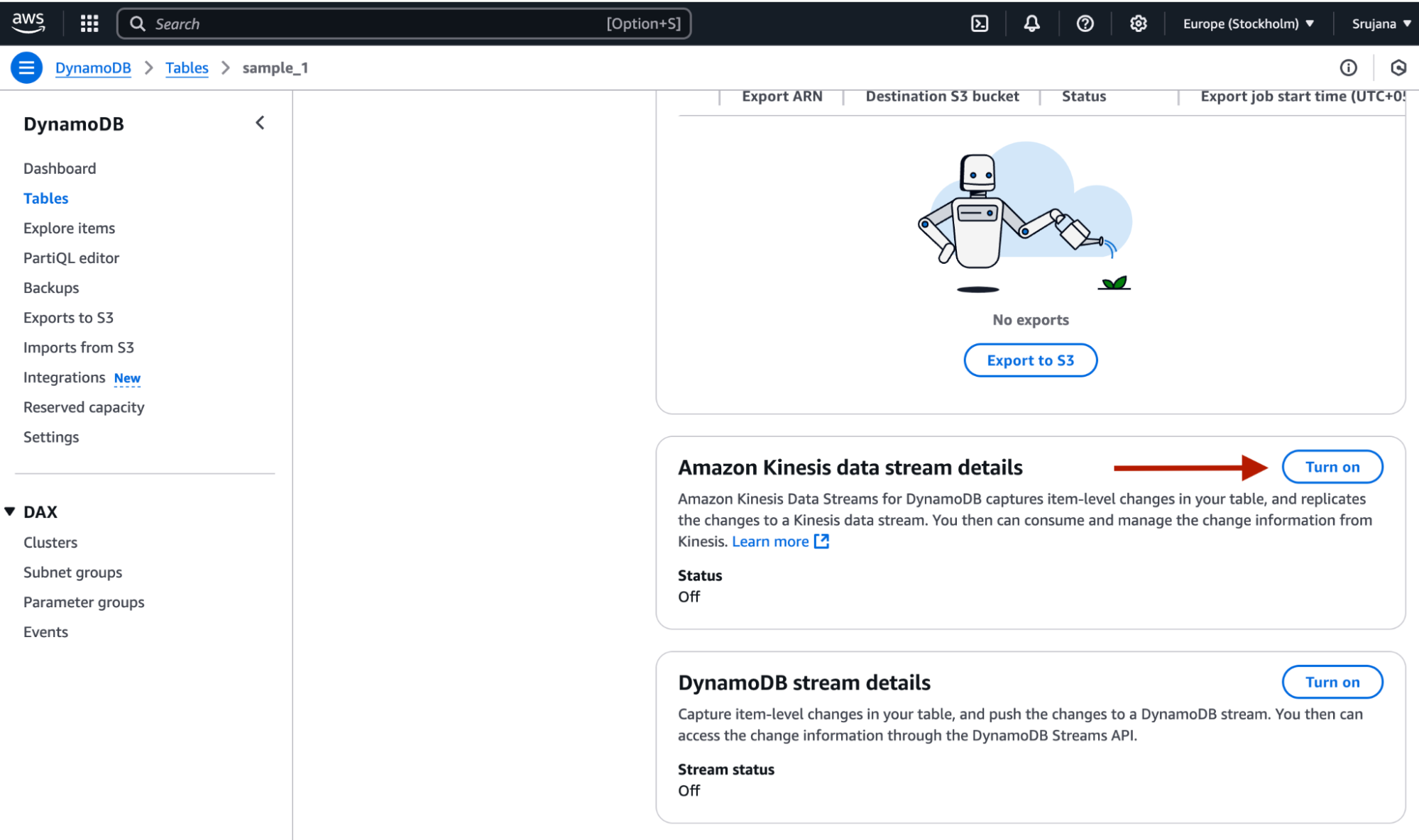Open the AWS services grid menu
The height and width of the screenshot is (840, 1419).
tap(89, 23)
